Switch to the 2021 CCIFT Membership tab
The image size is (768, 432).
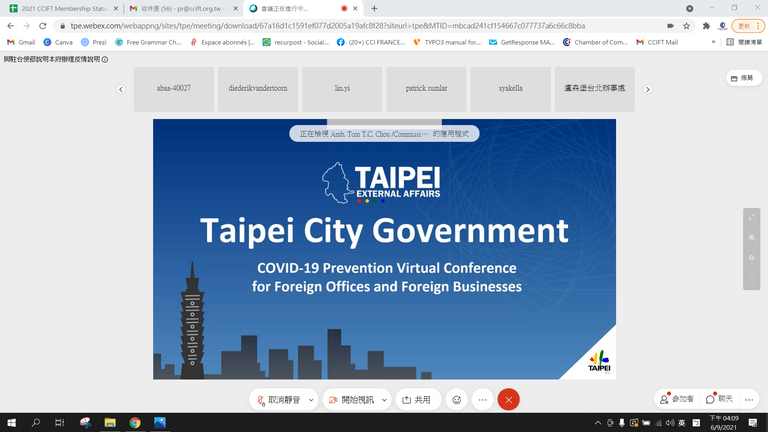(60, 8)
